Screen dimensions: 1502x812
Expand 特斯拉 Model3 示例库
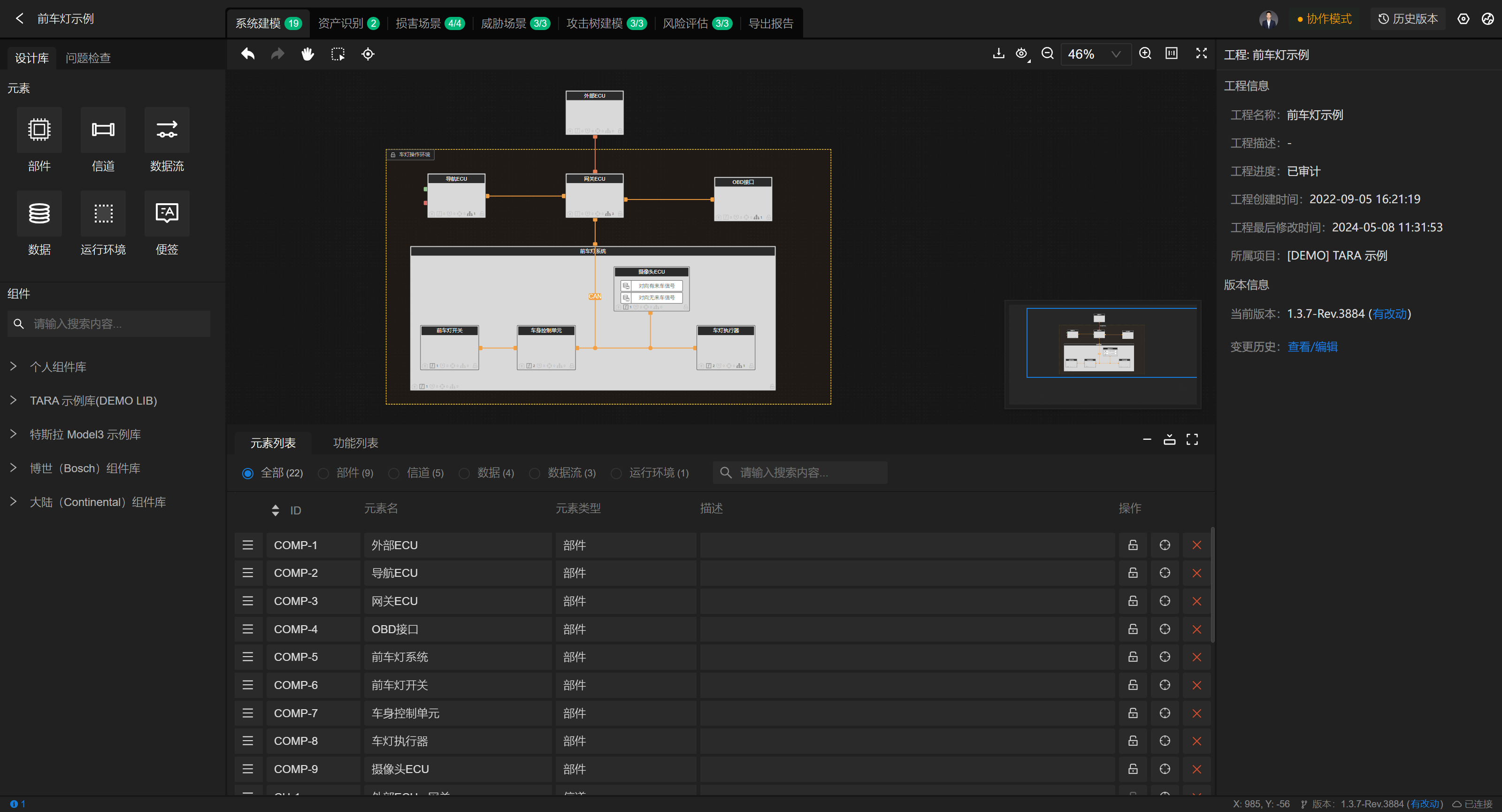pos(13,434)
